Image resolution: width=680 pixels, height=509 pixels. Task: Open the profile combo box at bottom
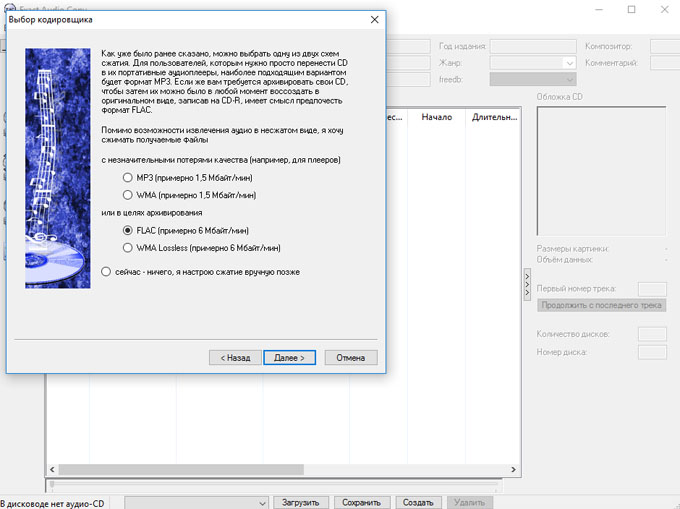coord(197,502)
